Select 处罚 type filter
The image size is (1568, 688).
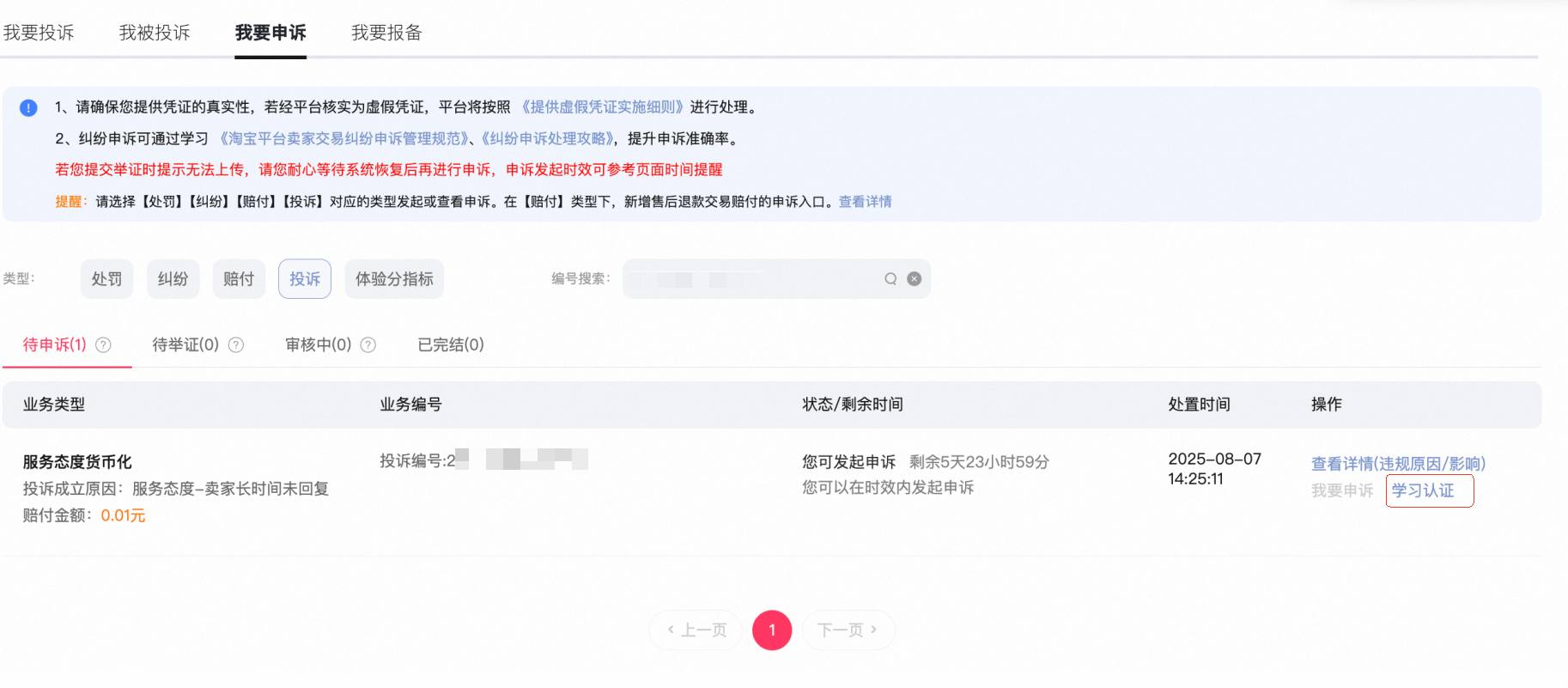pyautogui.click(x=106, y=279)
